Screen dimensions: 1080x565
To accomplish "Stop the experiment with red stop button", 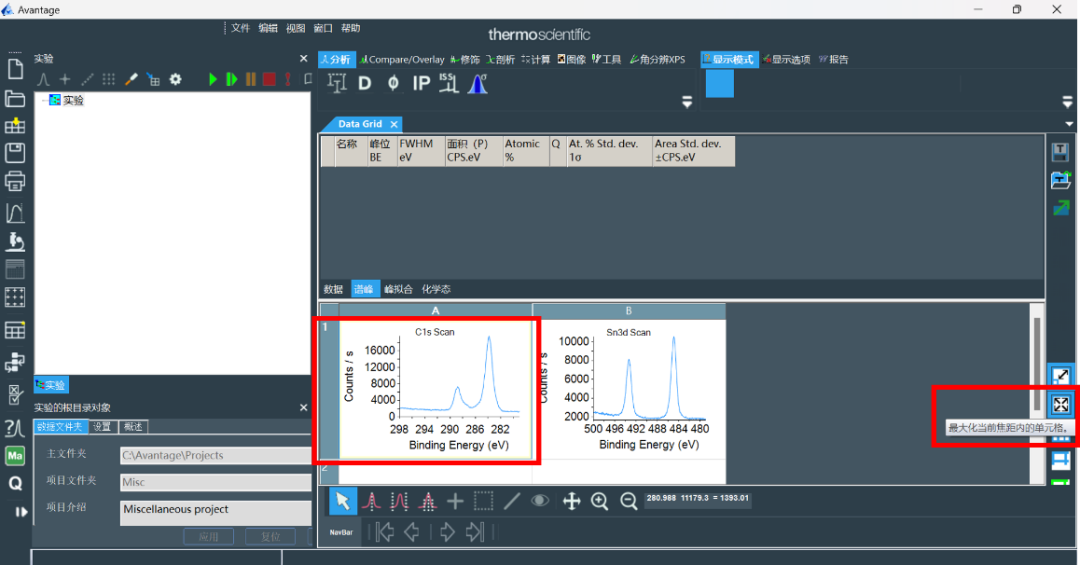I will 269,79.
